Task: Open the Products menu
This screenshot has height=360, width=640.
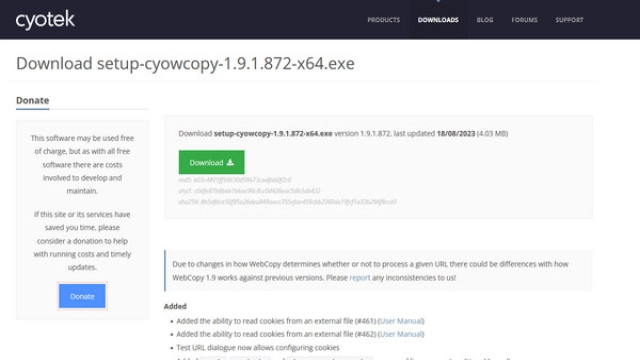Action: pyautogui.click(x=384, y=20)
